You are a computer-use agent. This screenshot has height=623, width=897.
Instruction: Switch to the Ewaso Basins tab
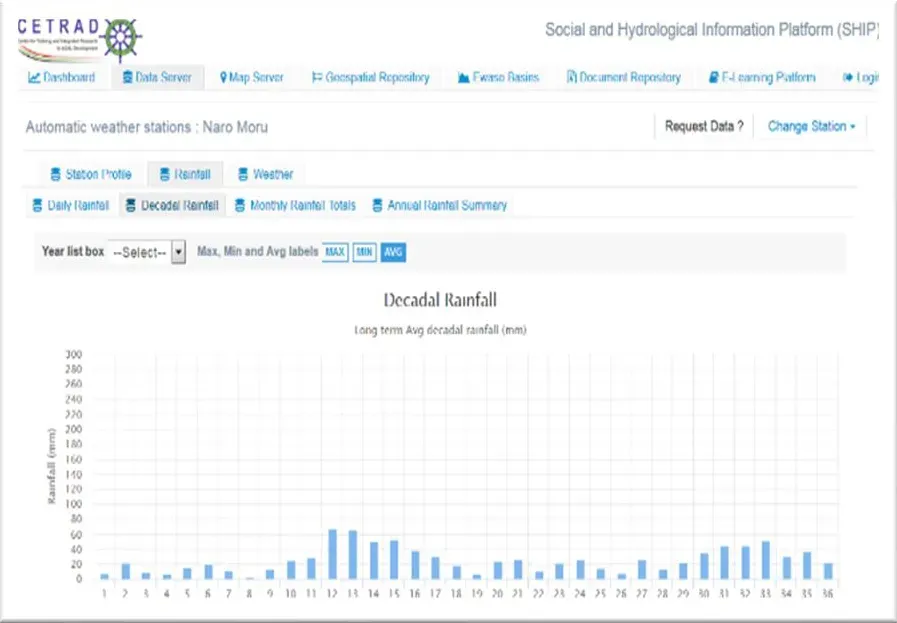tap(498, 78)
